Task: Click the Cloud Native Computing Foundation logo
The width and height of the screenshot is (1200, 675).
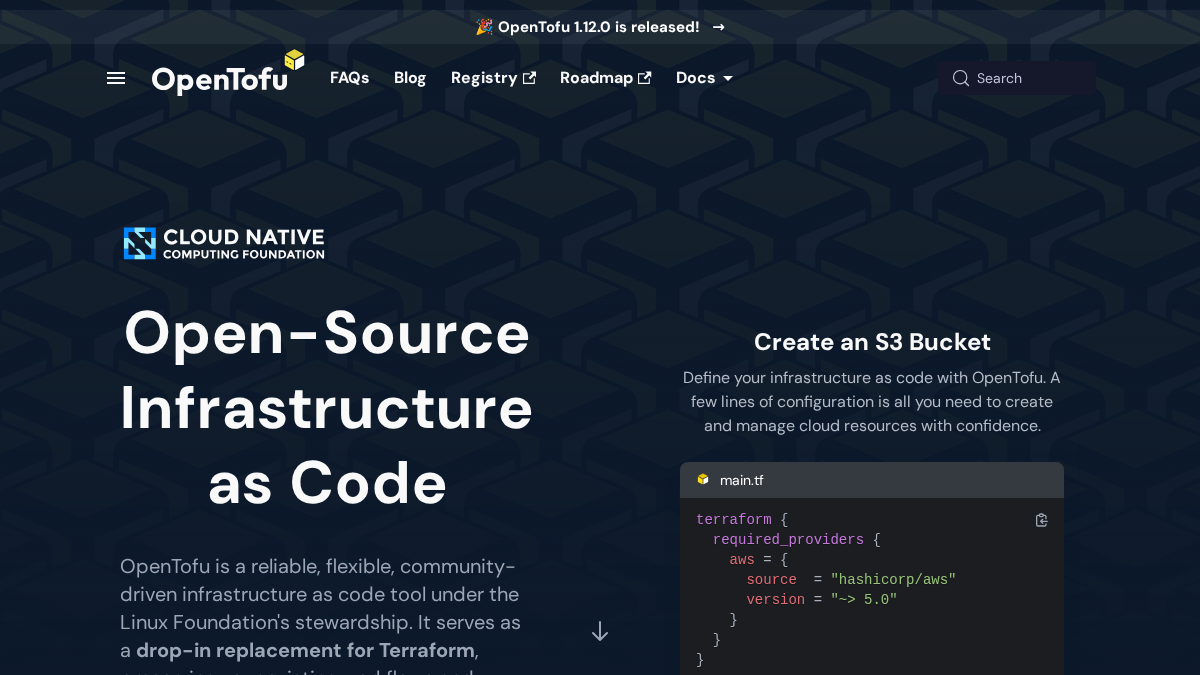Action: click(224, 243)
